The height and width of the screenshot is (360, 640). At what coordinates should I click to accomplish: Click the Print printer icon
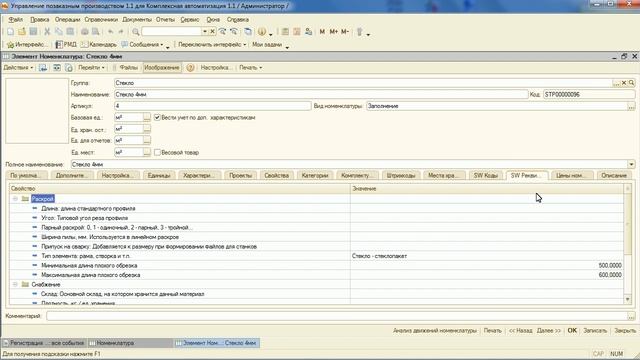point(84,31)
